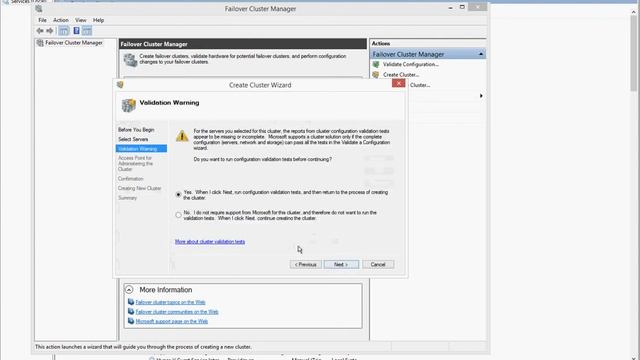The width and height of the screenshot is (640, 360).
Task: Open Failover cluster communities on the Web
Action: point(177,312)
